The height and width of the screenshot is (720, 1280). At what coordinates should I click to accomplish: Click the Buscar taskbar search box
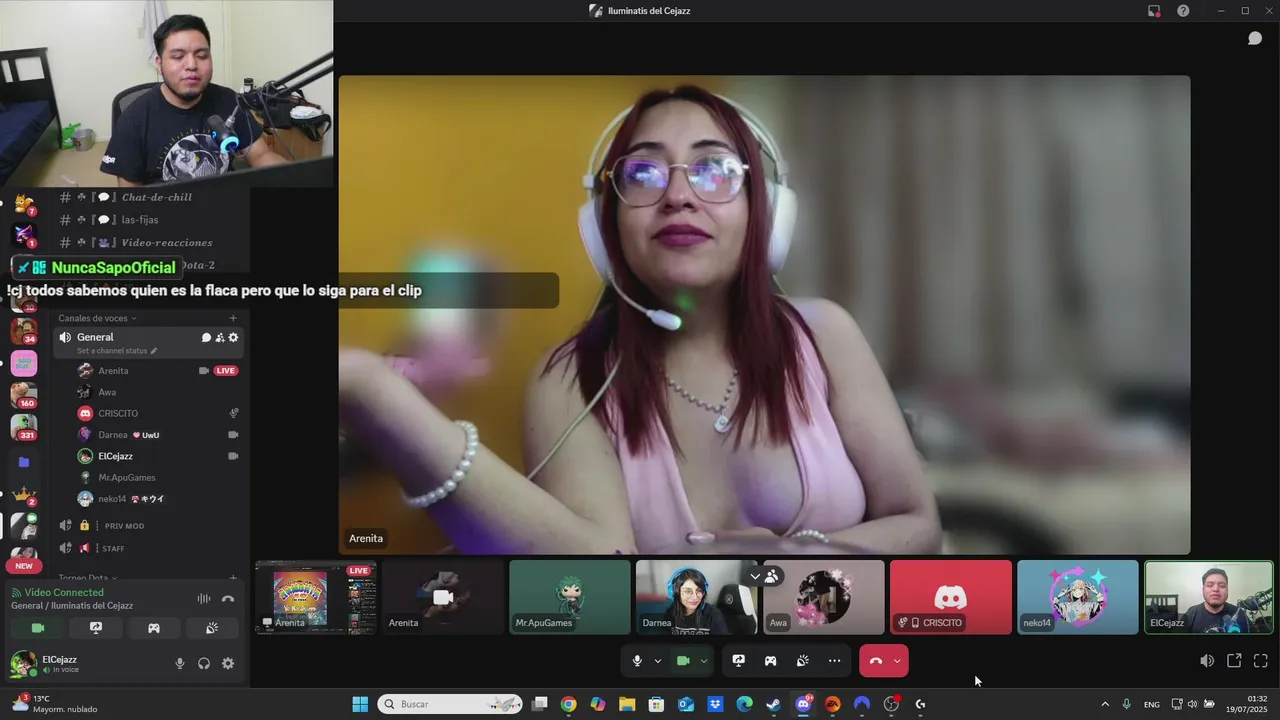[450, 704]
